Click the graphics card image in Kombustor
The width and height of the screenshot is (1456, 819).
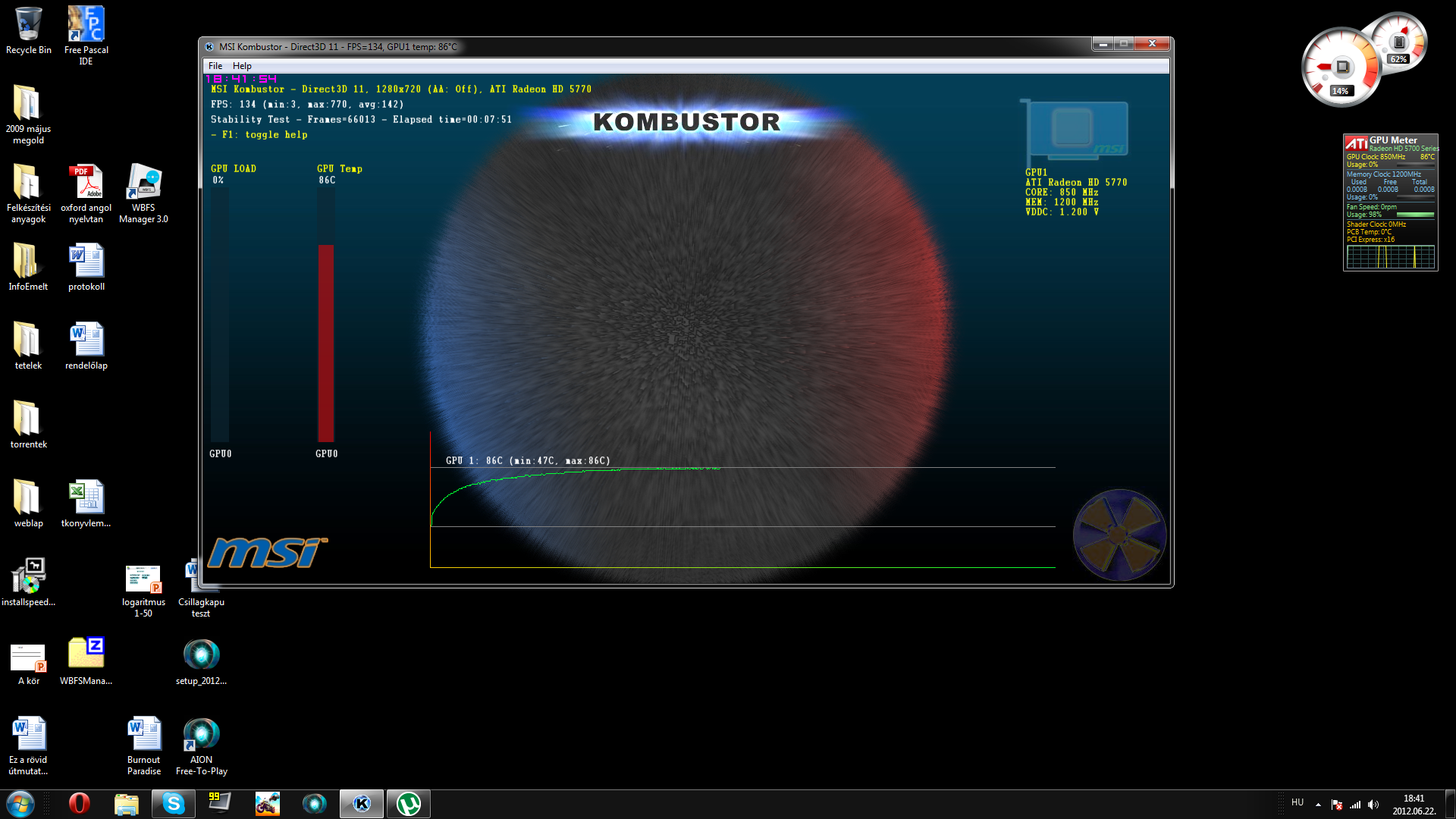point(1075,130)
